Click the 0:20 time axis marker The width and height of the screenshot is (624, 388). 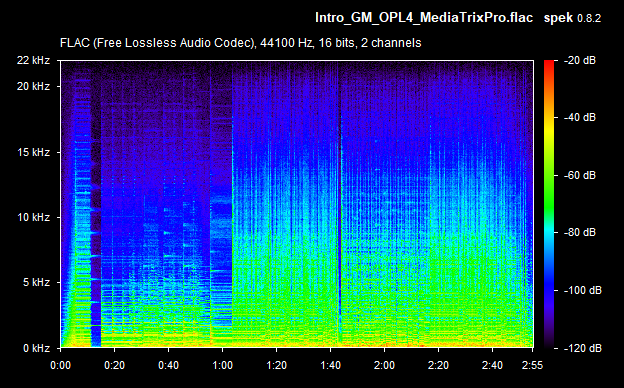pos(115,365)
